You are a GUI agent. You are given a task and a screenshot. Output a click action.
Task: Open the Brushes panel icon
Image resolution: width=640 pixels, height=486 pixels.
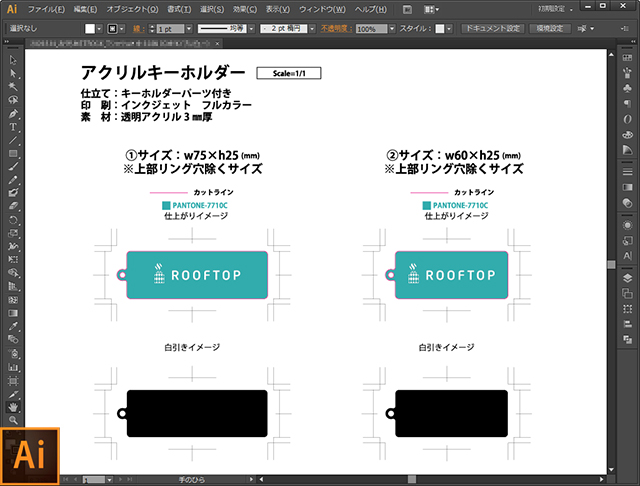pyautogui.click(x=628, y=73)
